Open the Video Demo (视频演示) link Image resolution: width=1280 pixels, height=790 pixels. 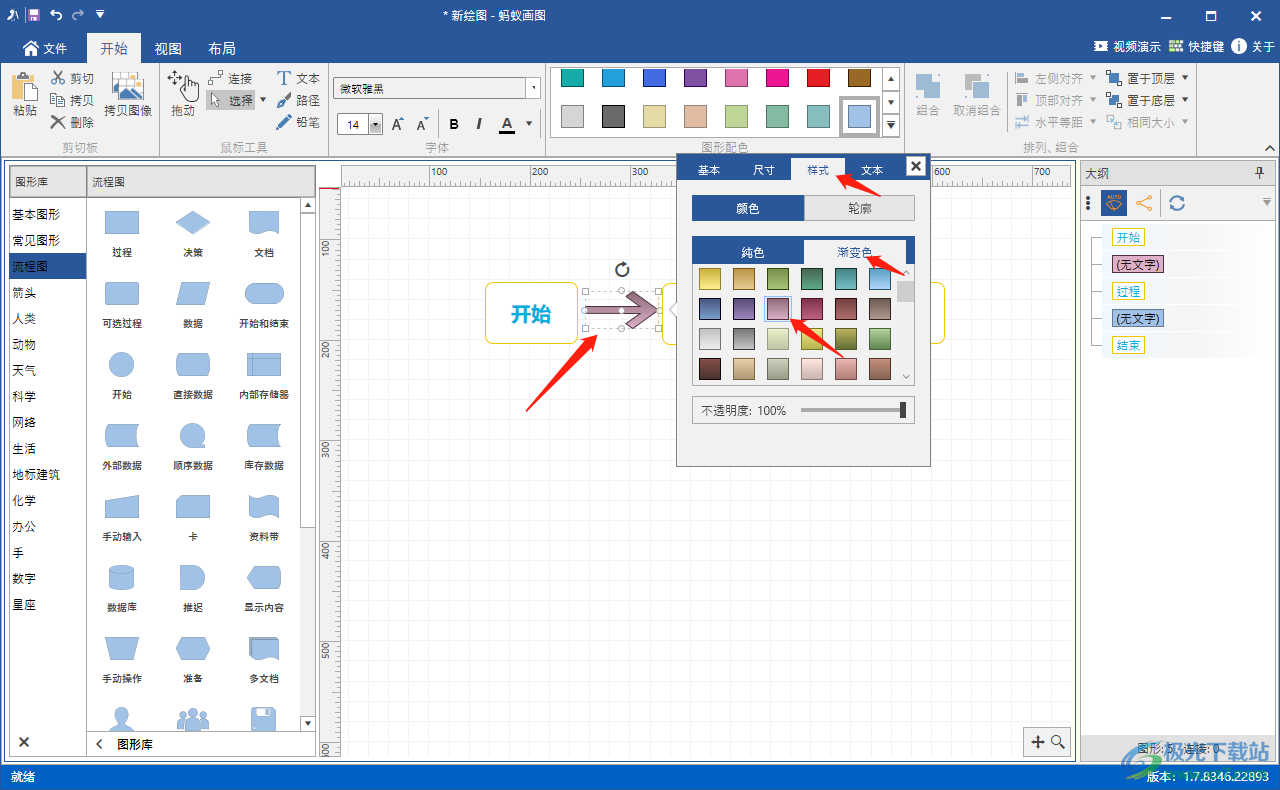pyautogui.click(x=1127, y=47)
